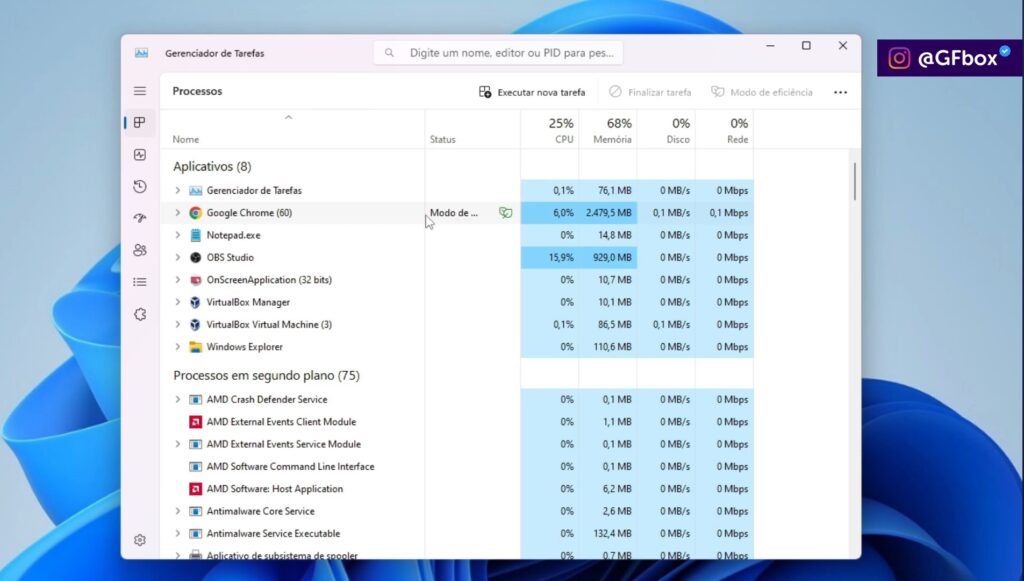Click Chrome memory value 2.479,5 MB
1024x581 pixels.
point(609,213)
